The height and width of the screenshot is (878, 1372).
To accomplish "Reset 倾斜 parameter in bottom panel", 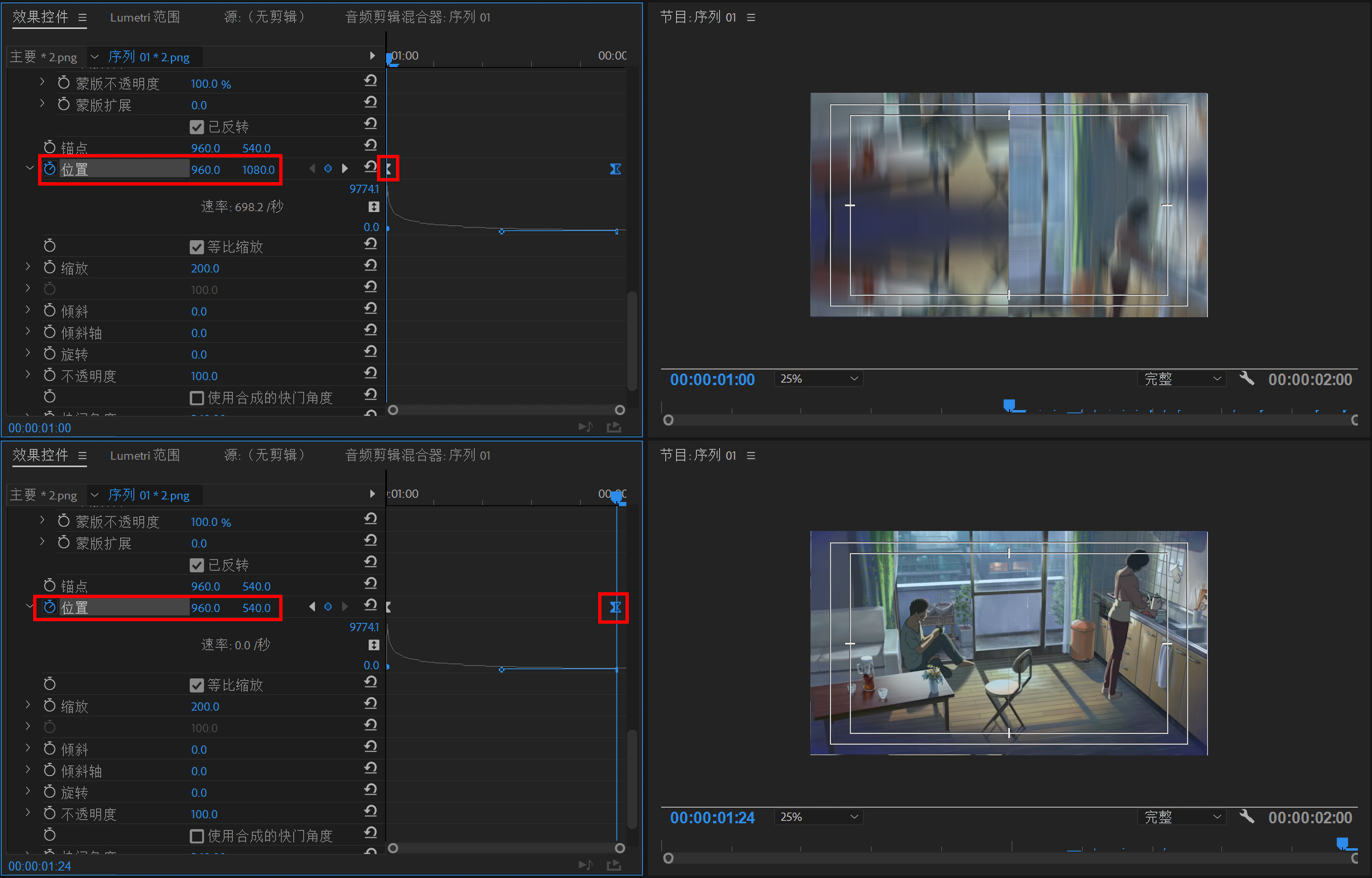I will pos(371,746).
